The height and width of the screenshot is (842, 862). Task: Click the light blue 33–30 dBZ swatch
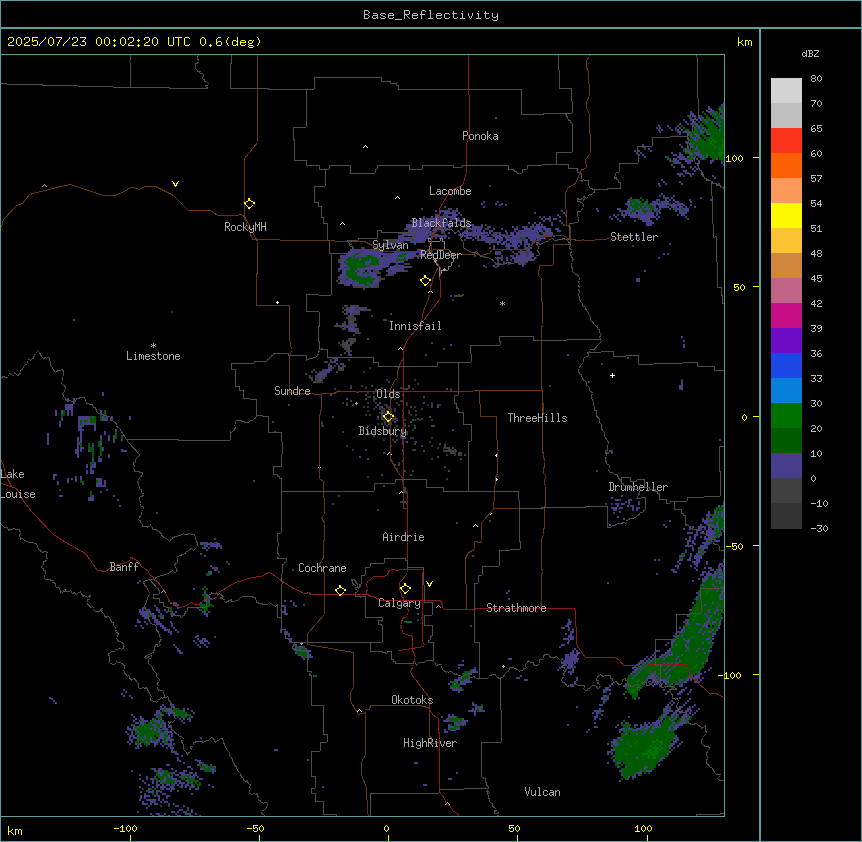point(786,390)
